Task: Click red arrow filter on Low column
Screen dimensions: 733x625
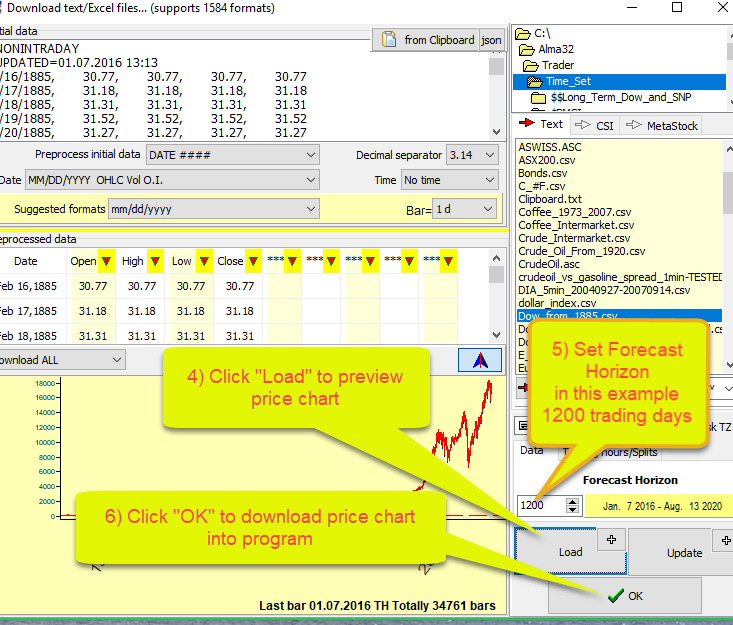Action: pos(204,261)
